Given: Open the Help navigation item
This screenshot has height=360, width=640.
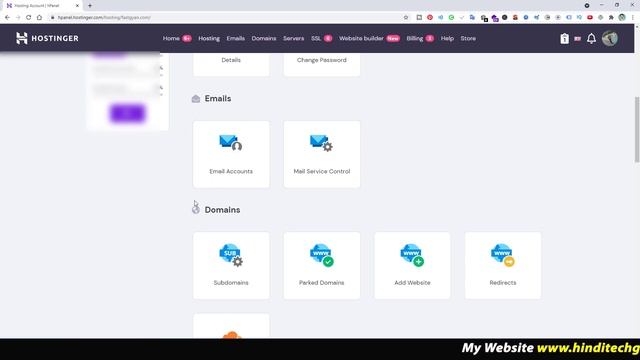Looking at the screenshot, I should tap(447, 38).
